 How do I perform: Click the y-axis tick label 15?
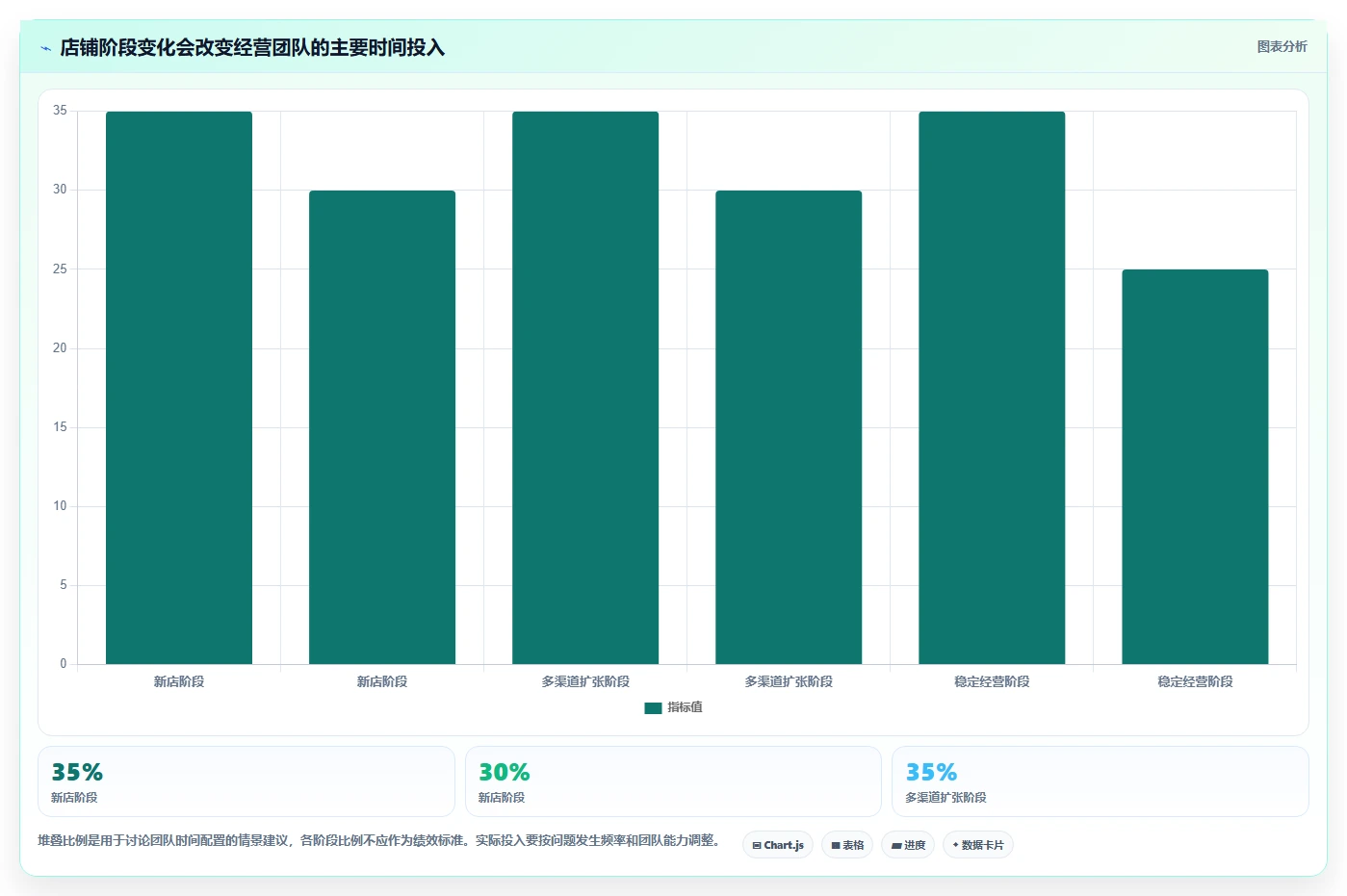60,427
